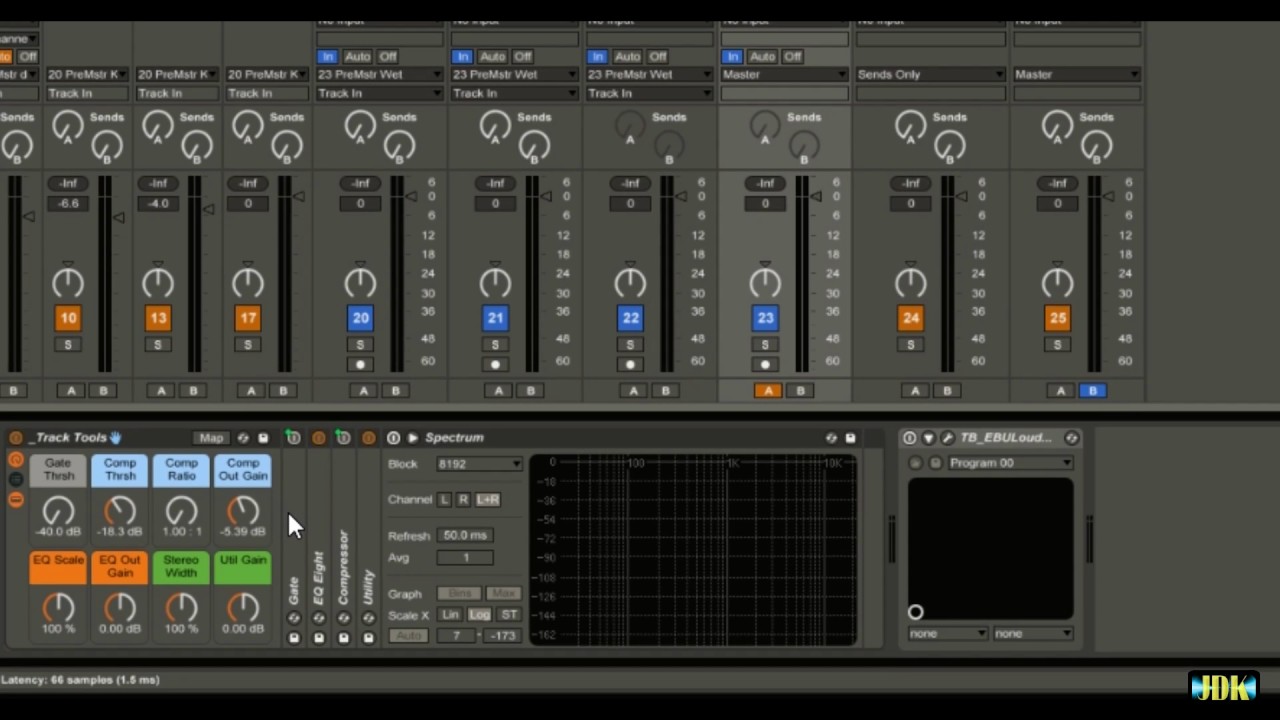The image size is (1280, 720).
Task: Click the EQ Eight hot-swap icon
Action: (x=319, y=618)
